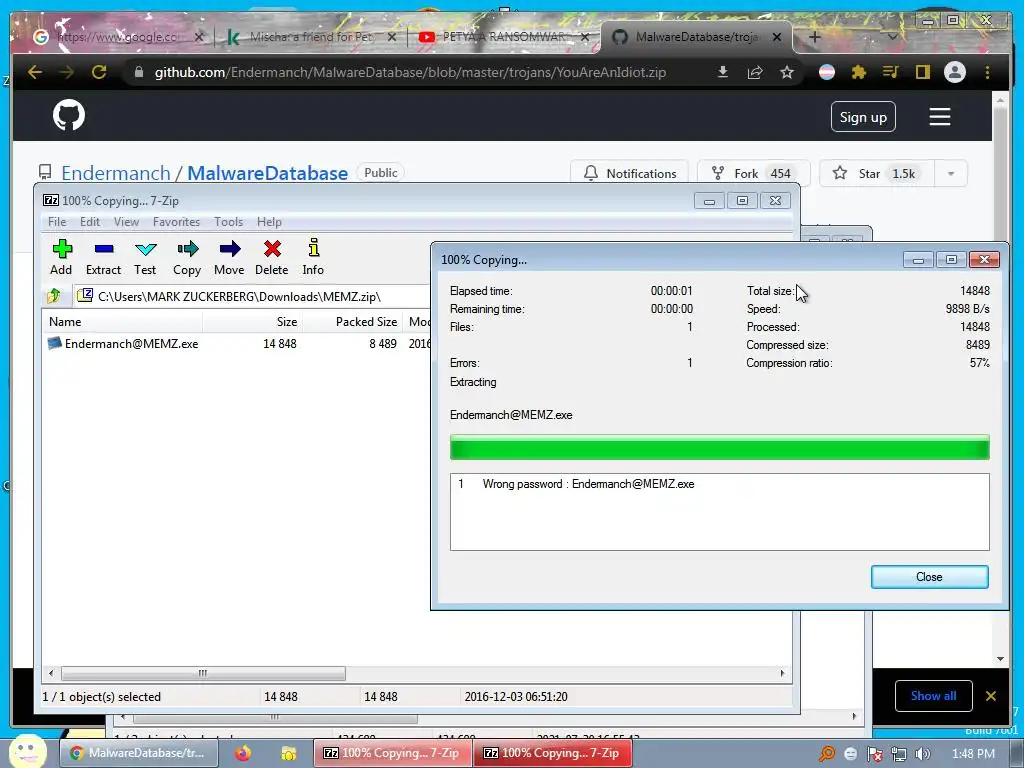Open the Help menu in 7-Zip
The width and height of the screenshot is (1024, 768).
[269, 222]
